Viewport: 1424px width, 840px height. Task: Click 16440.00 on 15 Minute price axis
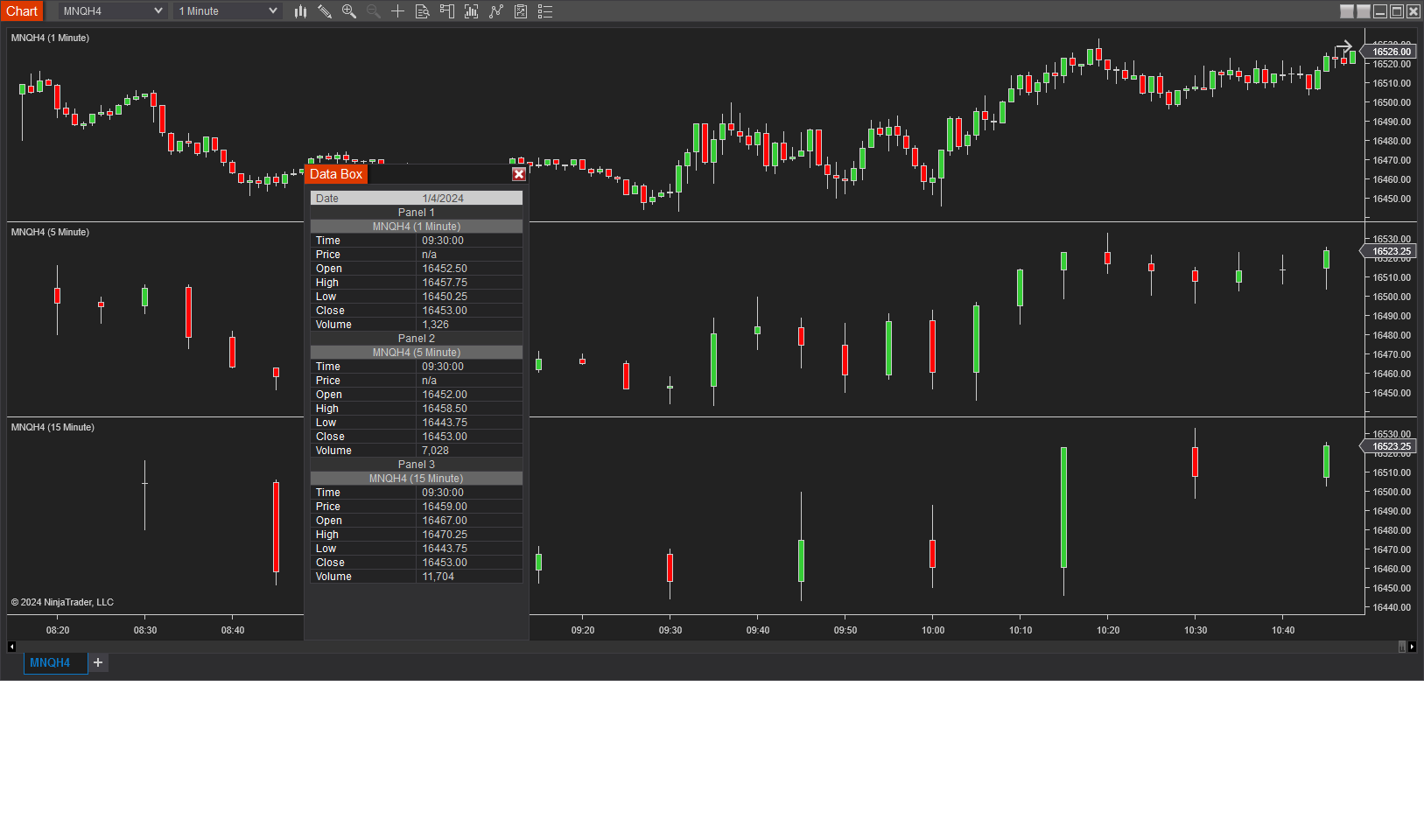pyautogui.click(x=1392, y=607)
